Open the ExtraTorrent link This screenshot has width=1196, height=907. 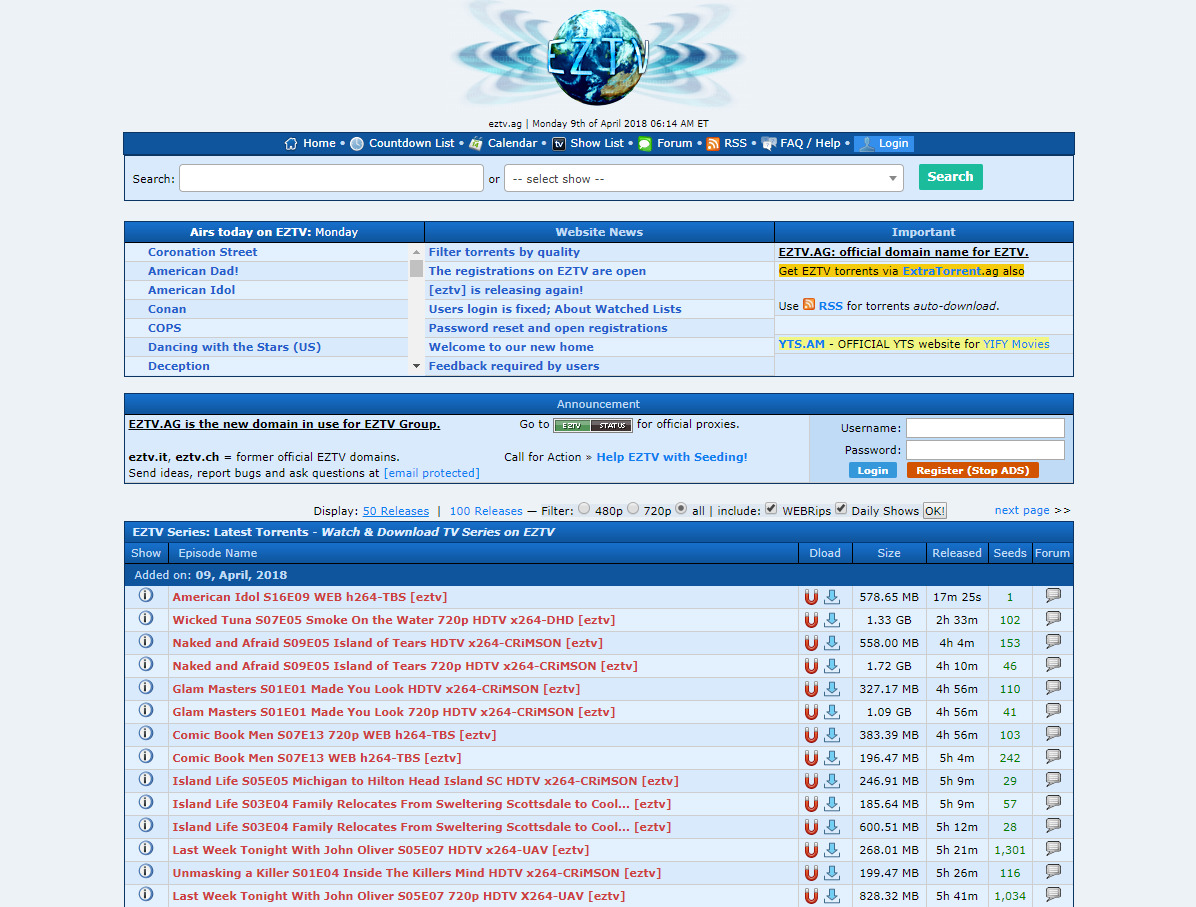tap(942, 272)
